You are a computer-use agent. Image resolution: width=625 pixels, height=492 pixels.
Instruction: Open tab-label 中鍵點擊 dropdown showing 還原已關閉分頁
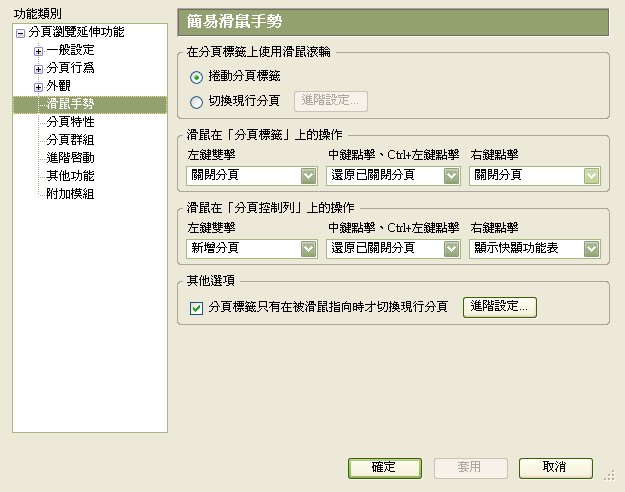pos(393,176)
